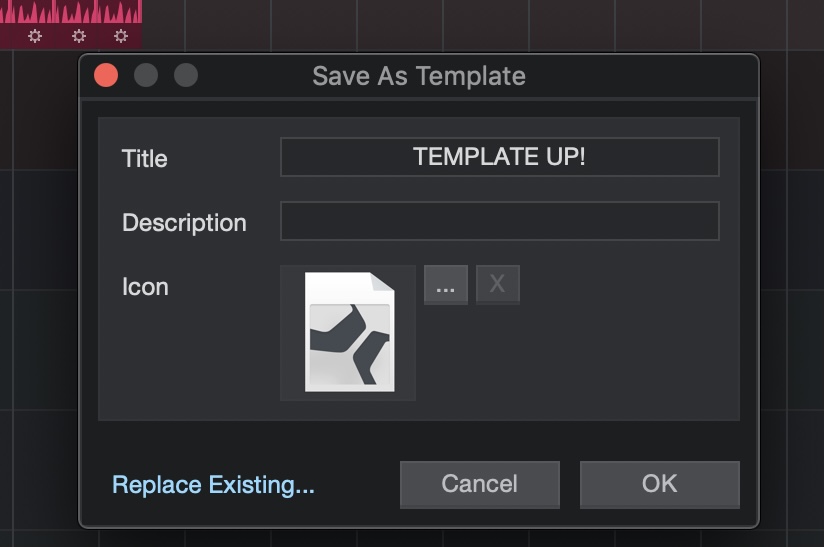Viewport: 824px width, 547px height.
Task: Click the Description label text
Action: pos(184,223)
